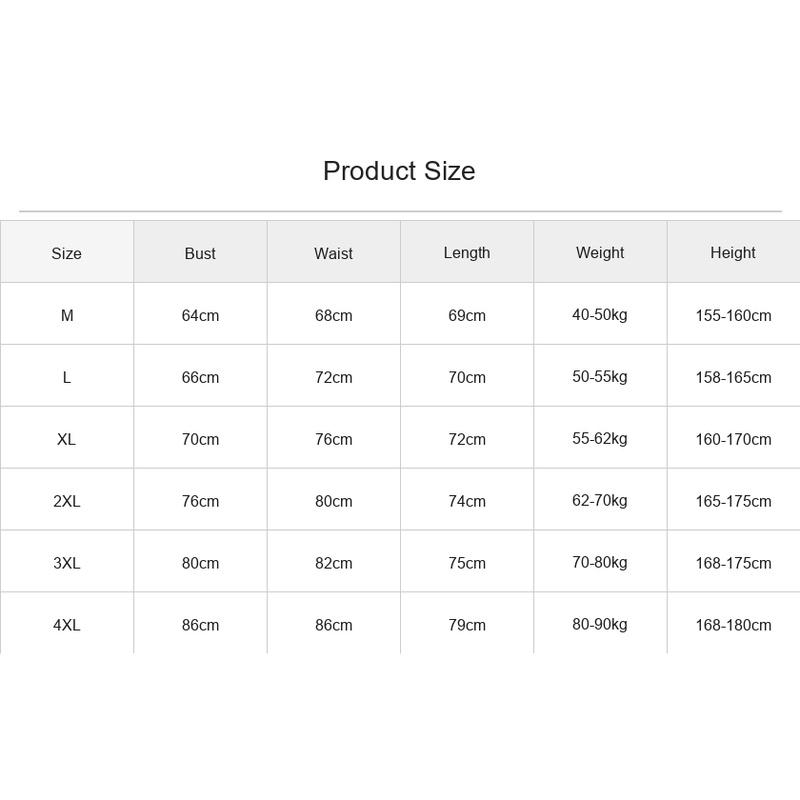Select the 168-180cm height cell
800x800 pixels.
734,625
